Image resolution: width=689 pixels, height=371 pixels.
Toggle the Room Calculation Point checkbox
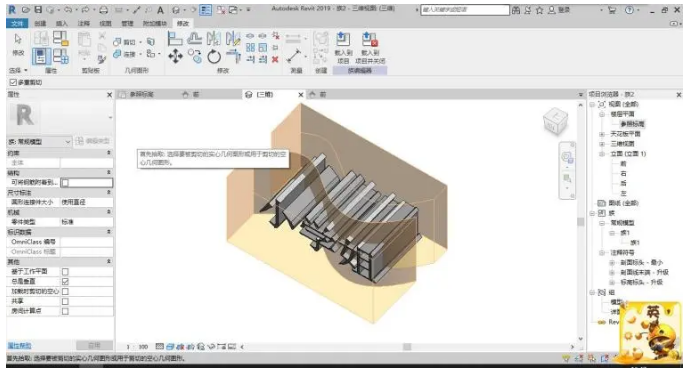(65, 311)
